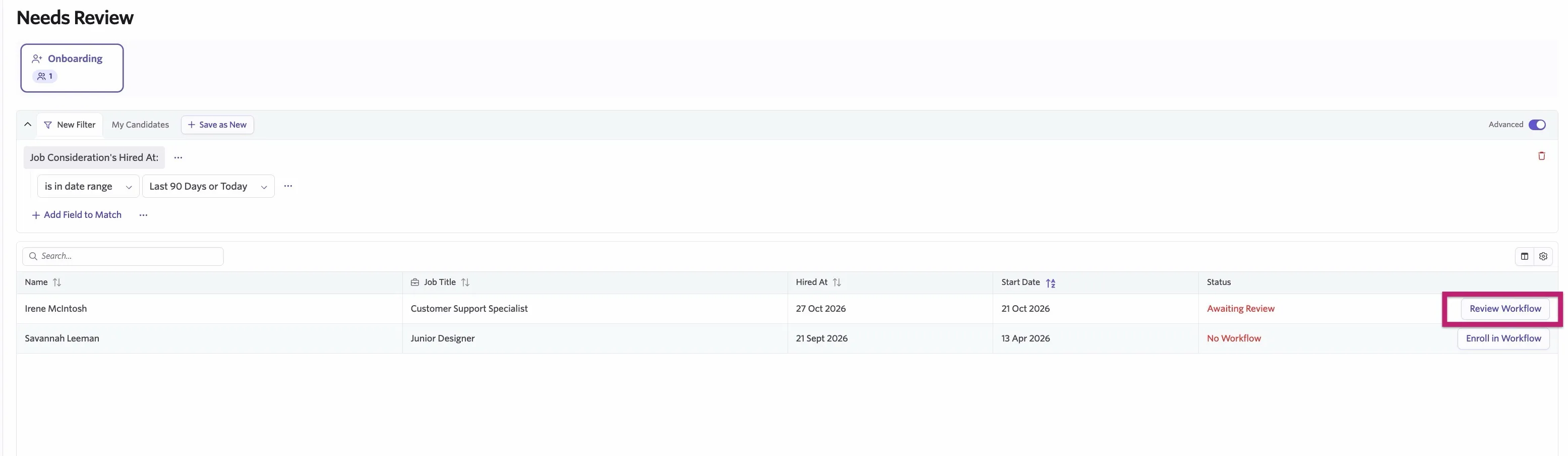This screenshot has height=456, width=1568.
Task: Click Enroll in Workflow for Savannah Leeman
Action: (1503, 338)
